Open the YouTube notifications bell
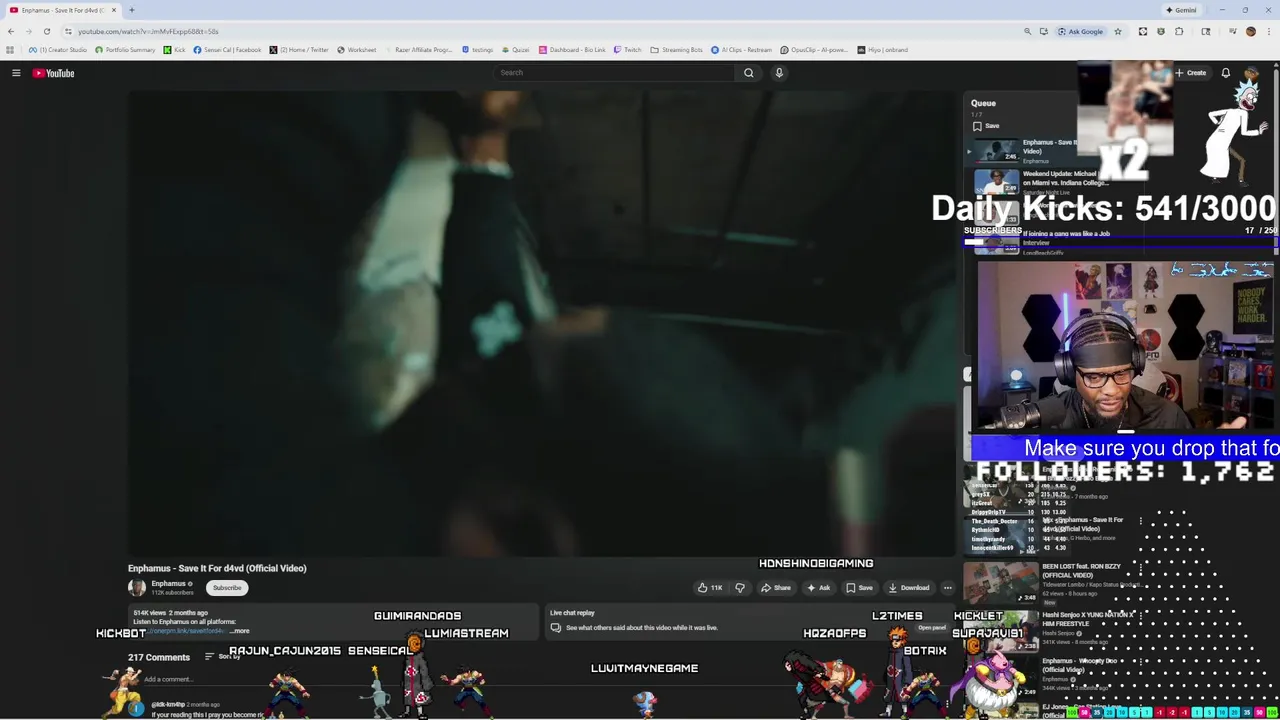The width and height of the screenshot is (1280, 720). pos(1225,73)
